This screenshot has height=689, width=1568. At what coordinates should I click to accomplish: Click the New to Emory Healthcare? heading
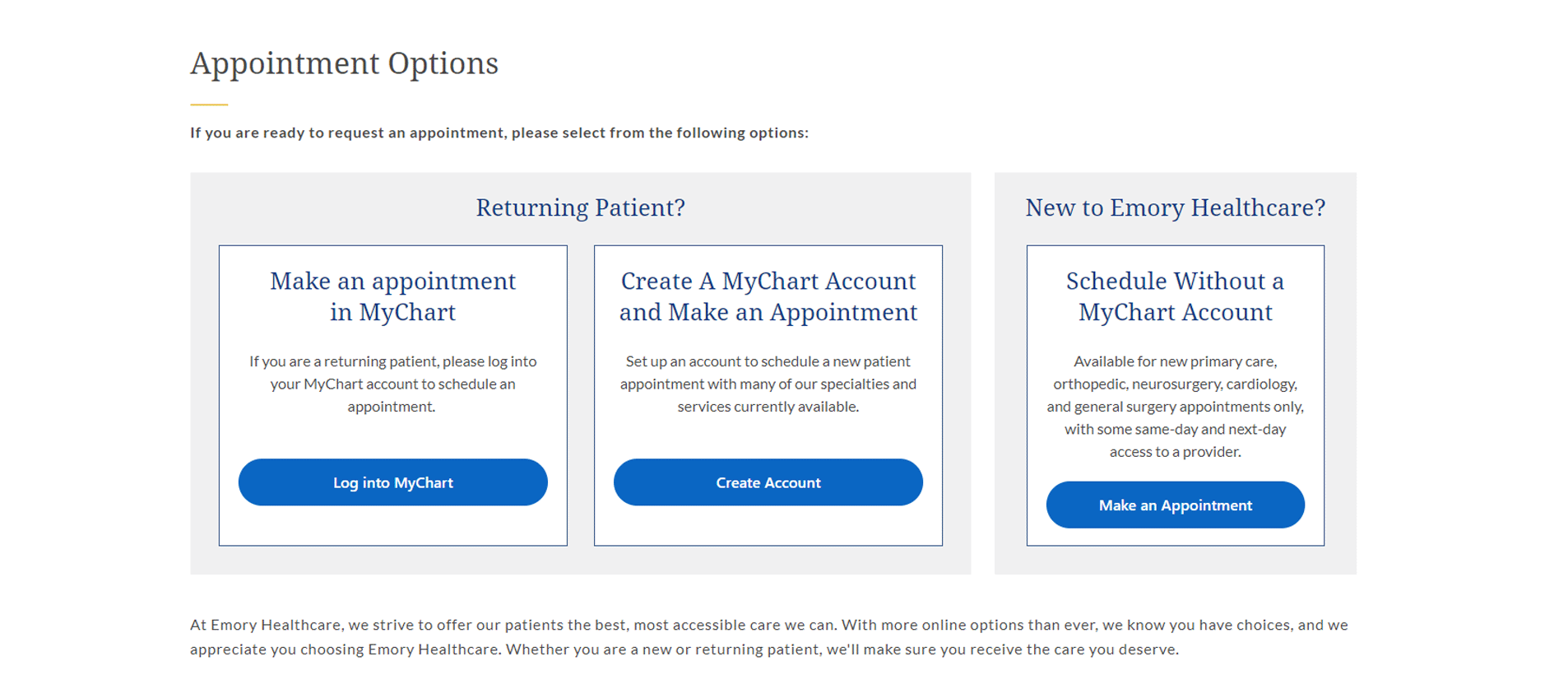pos(1175,207)
